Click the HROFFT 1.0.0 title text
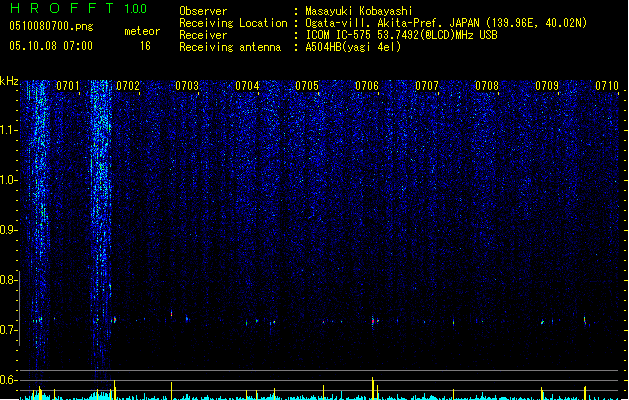Screen dimensions: 629x400 pos(79,8)
